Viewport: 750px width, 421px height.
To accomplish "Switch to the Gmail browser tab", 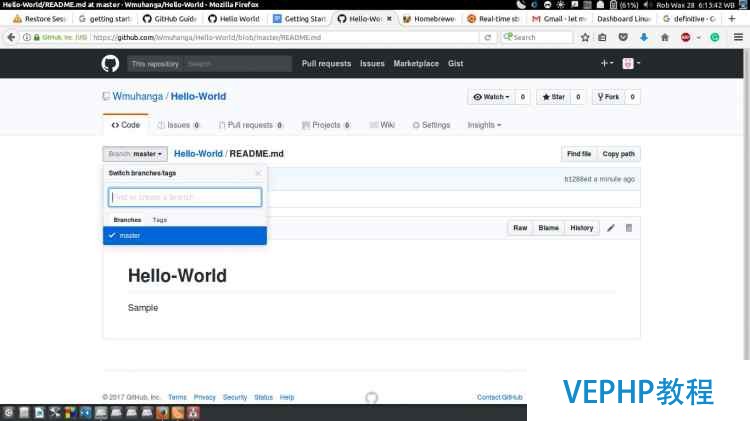I will [559, 19].
